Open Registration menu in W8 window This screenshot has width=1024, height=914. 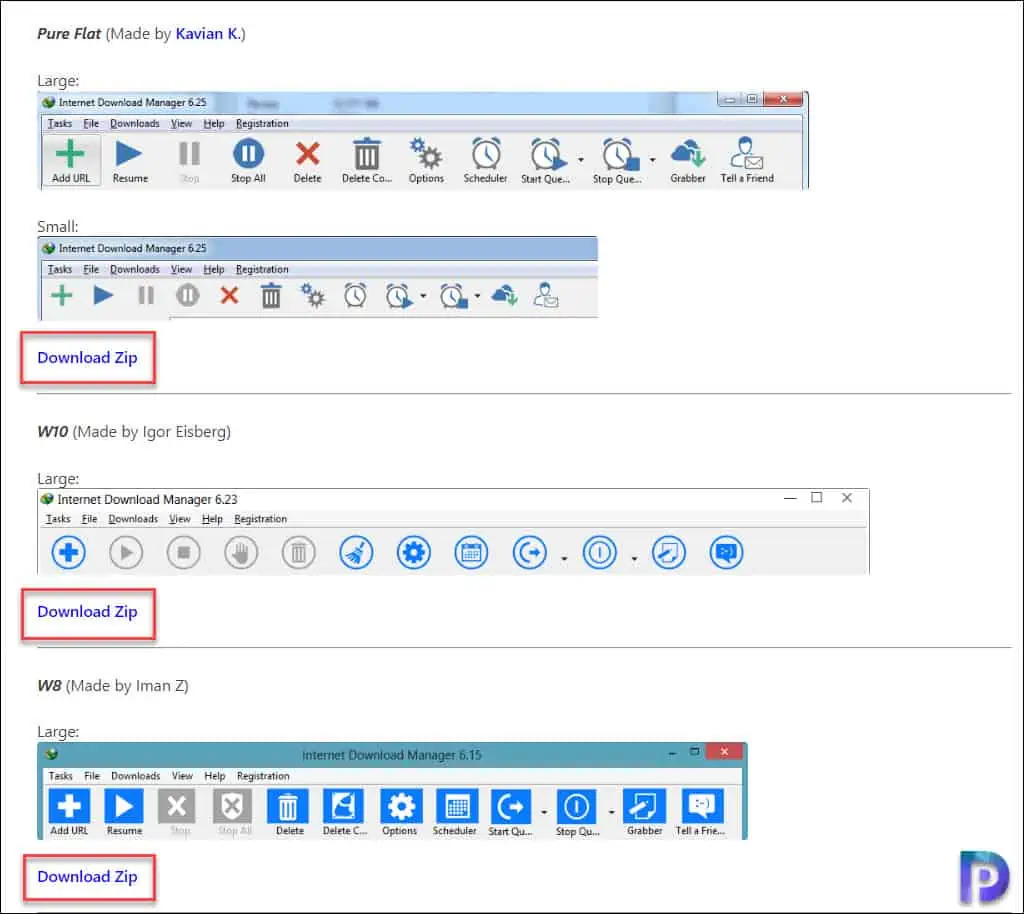[263, 776]
